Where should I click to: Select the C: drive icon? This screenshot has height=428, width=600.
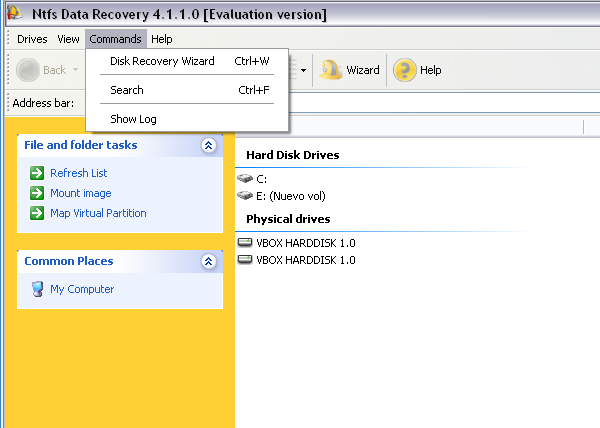[x=245, y=178]
